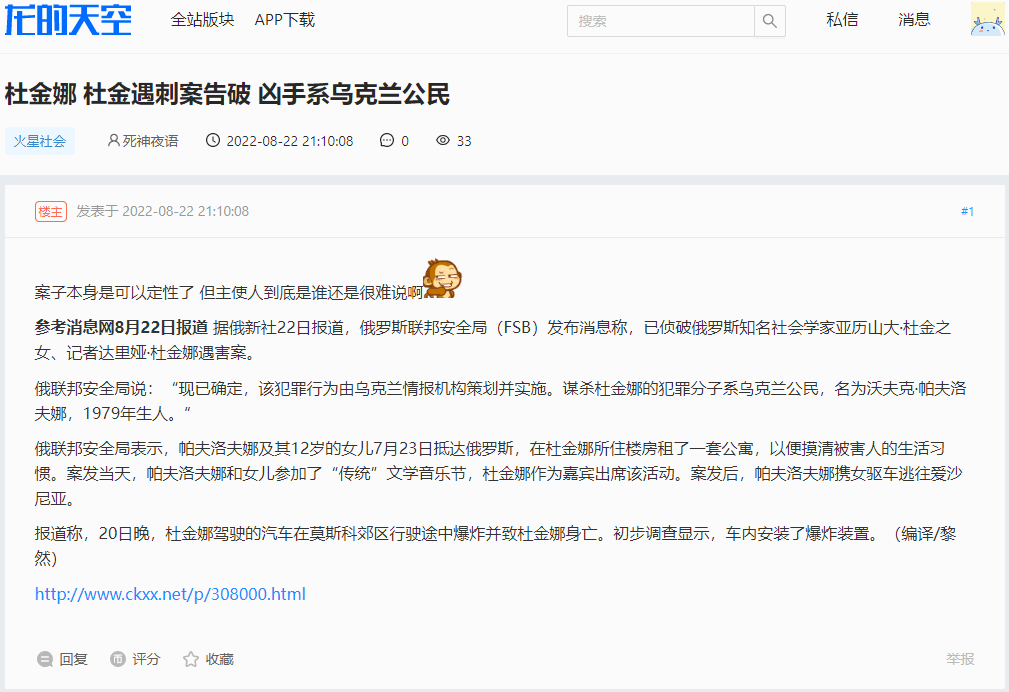Click the 评分 rating icon
The image size is (1009, 692).
click(118, 659)
